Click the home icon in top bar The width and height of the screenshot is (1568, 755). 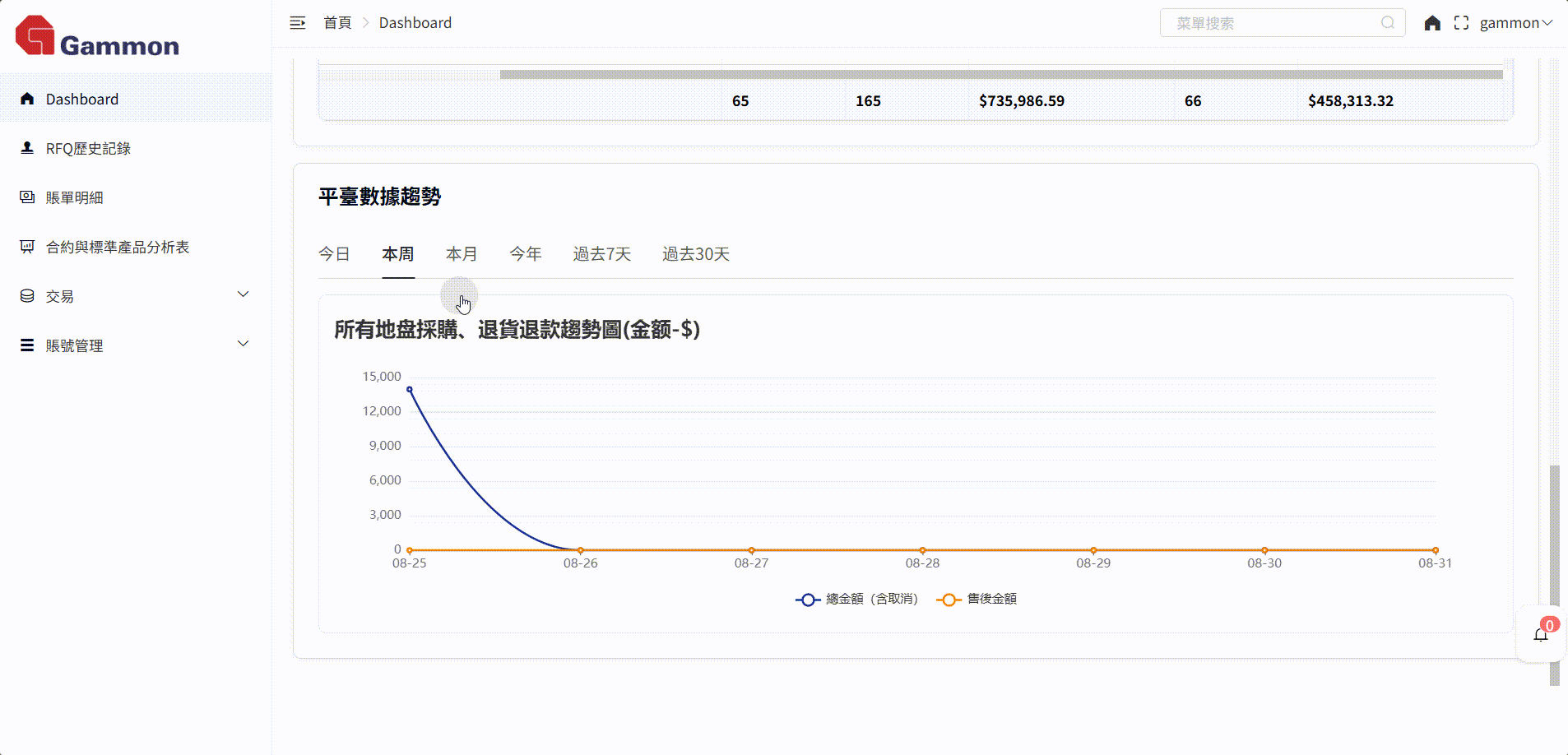tap(1432, 23)
